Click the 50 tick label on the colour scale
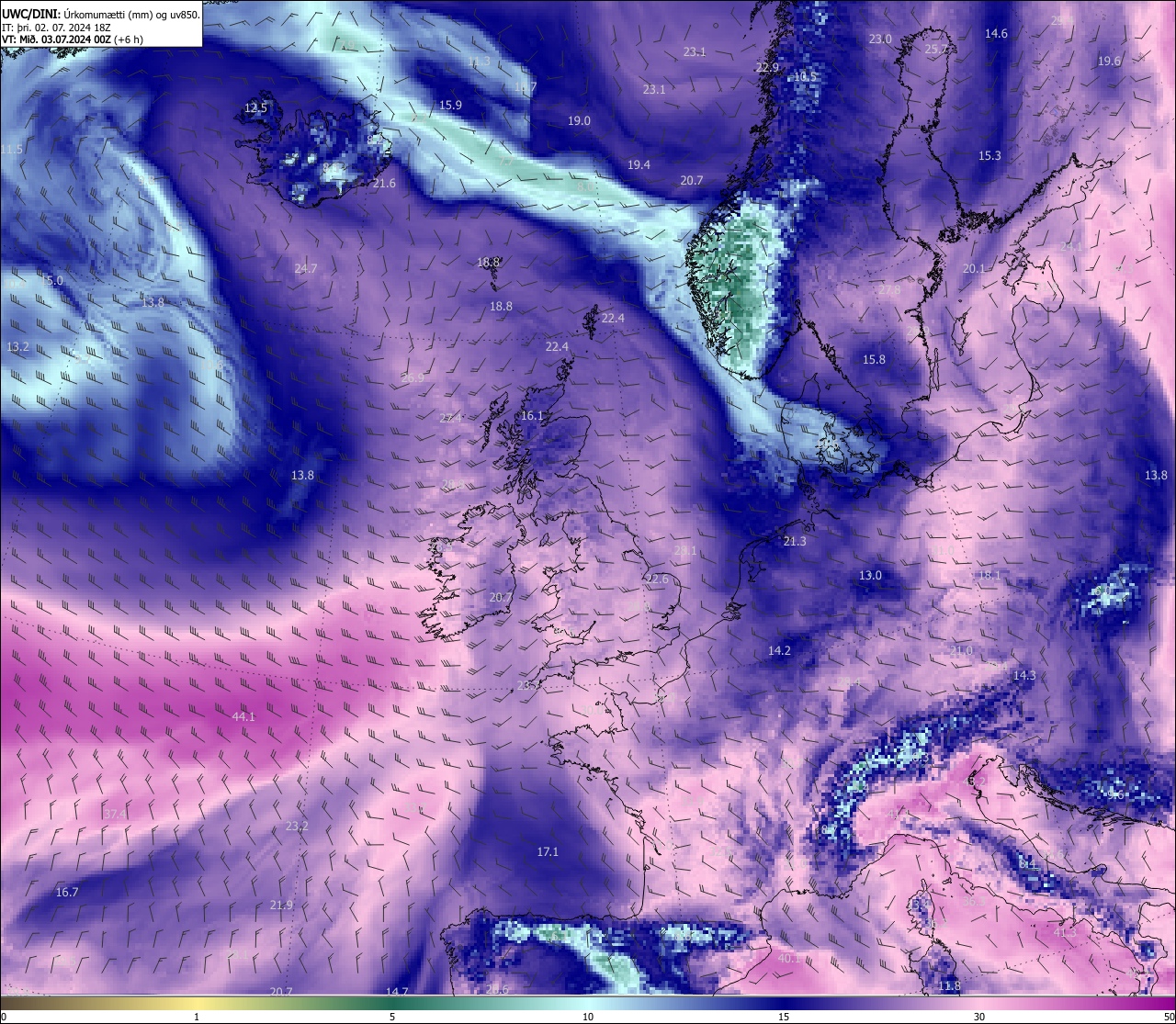The height and width of the screenshot is (1024, 1176). pyautogui.click(x=1169, y=1017)
